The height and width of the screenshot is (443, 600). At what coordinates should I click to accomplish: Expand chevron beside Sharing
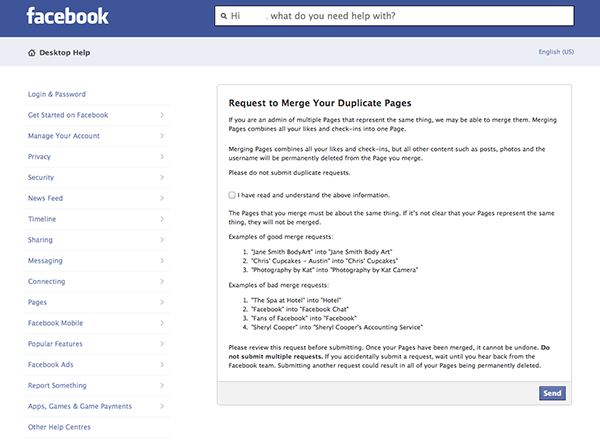click(162, 240)
